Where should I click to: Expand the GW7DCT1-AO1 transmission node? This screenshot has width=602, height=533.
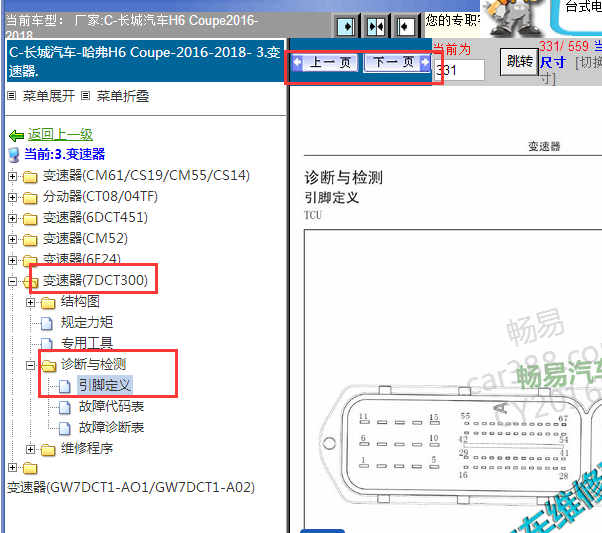point(12,467)
